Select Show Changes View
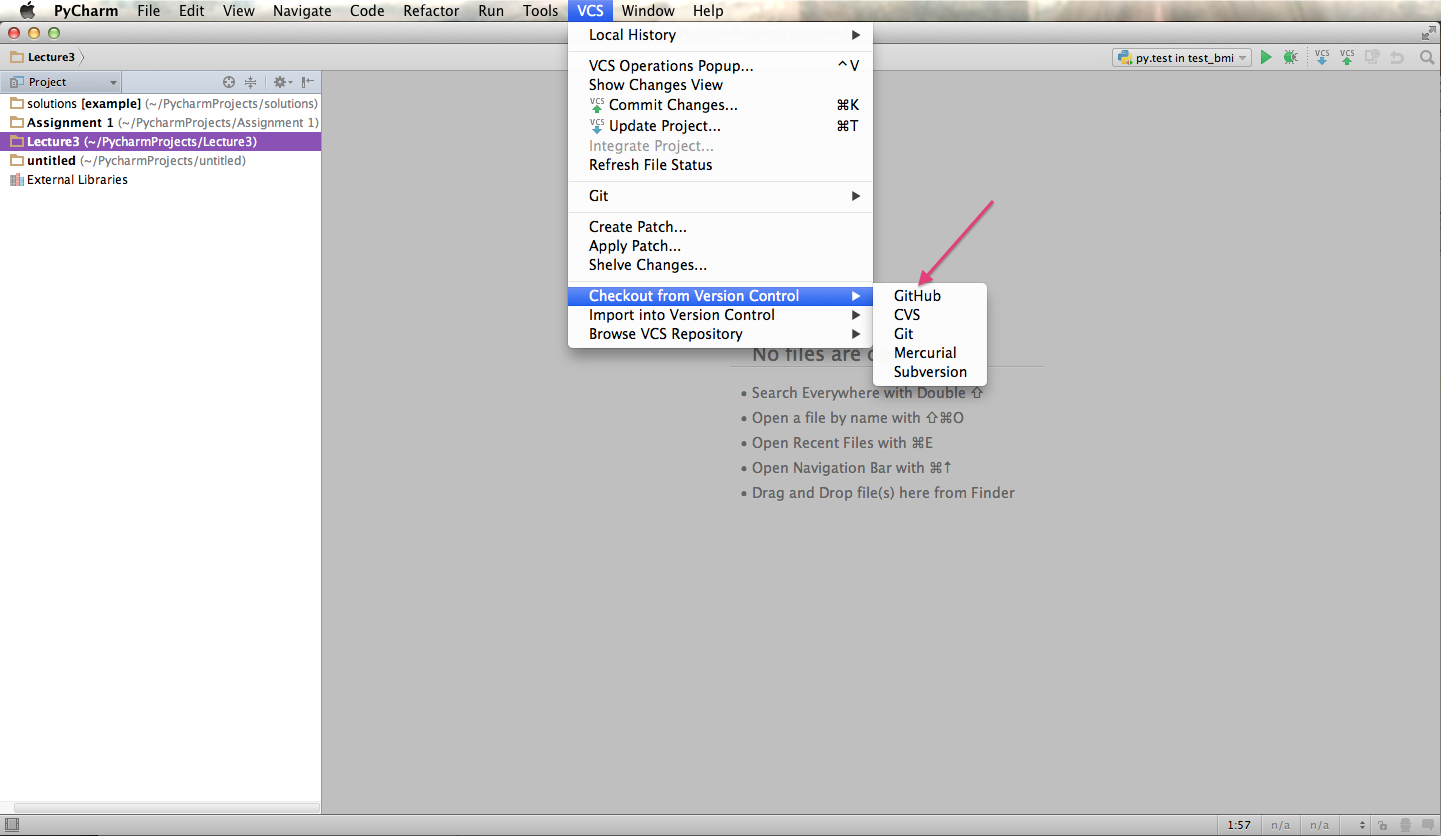Screen dimensions: 1441x836 720,85
